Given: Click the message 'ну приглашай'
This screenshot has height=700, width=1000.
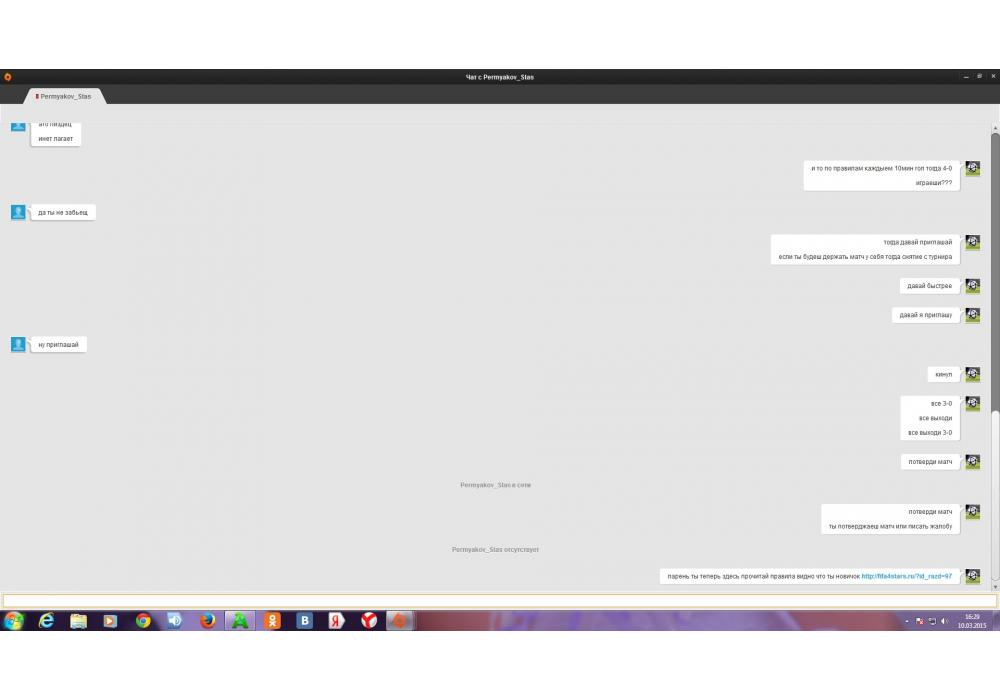Looking at the screenshot, I should [58, 344].
